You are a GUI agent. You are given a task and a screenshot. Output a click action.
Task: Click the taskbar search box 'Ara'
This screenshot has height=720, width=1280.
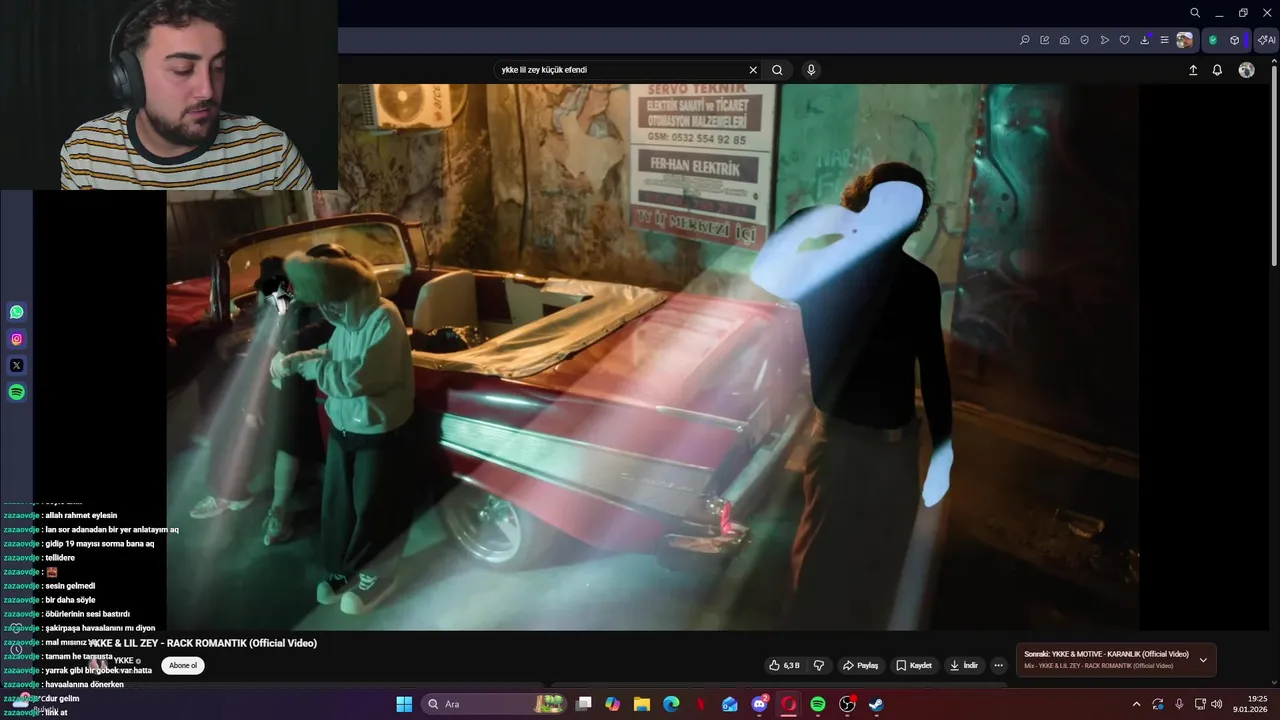[x=494, y=704]
